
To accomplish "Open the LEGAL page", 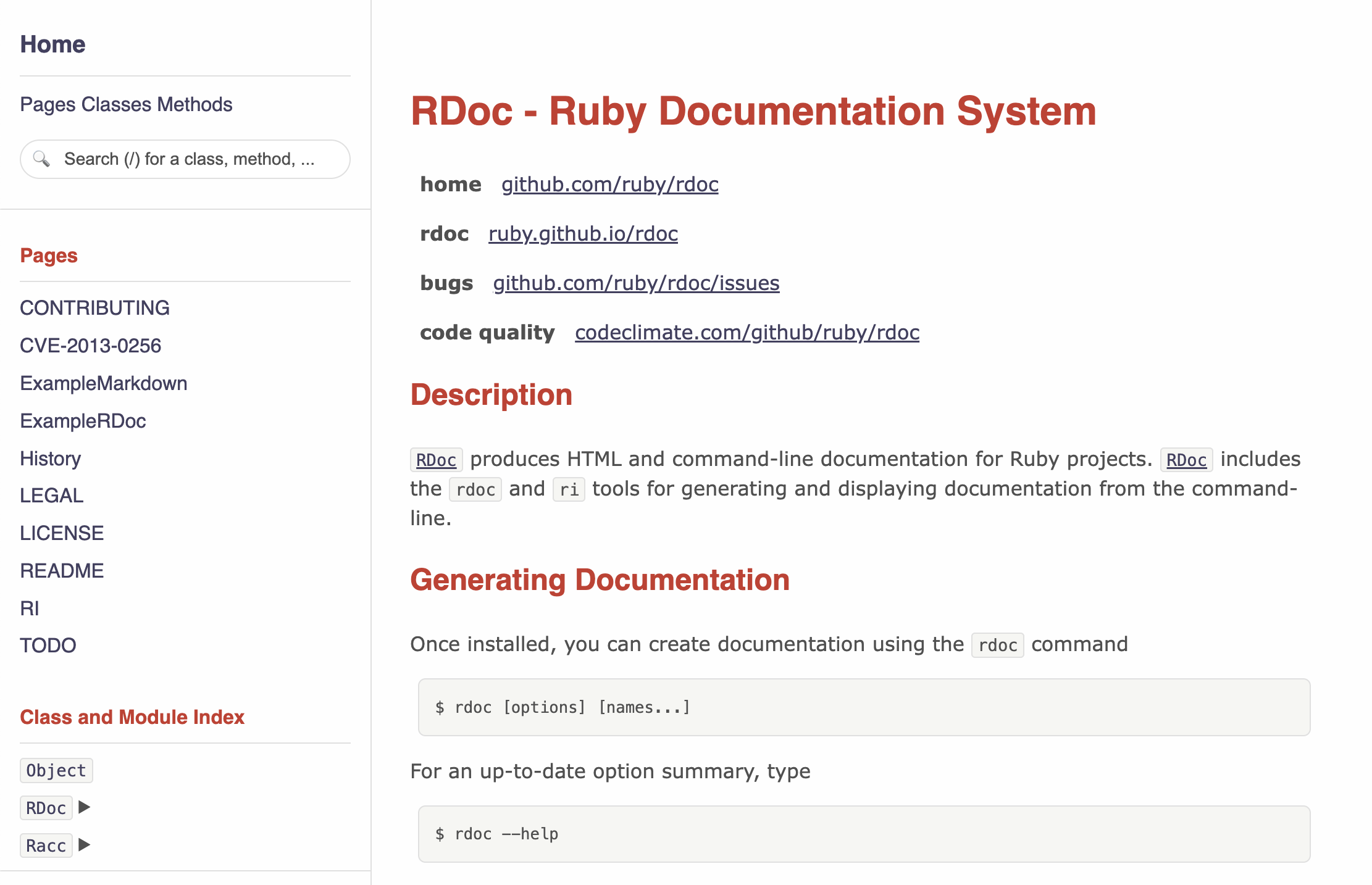I will (52, 496).
